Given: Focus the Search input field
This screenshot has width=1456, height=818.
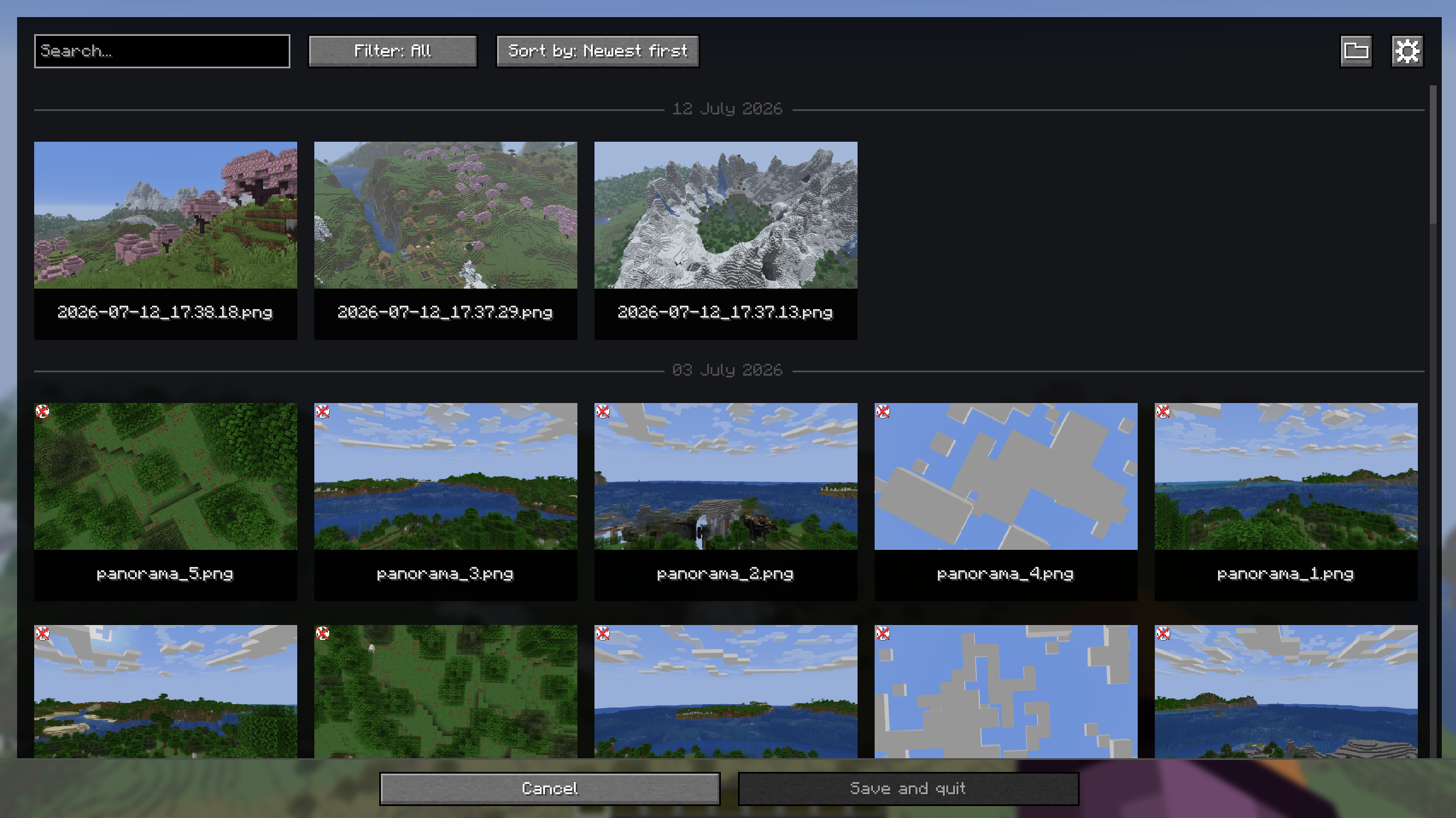Looking at the screenshot, I should coord(162,51).
